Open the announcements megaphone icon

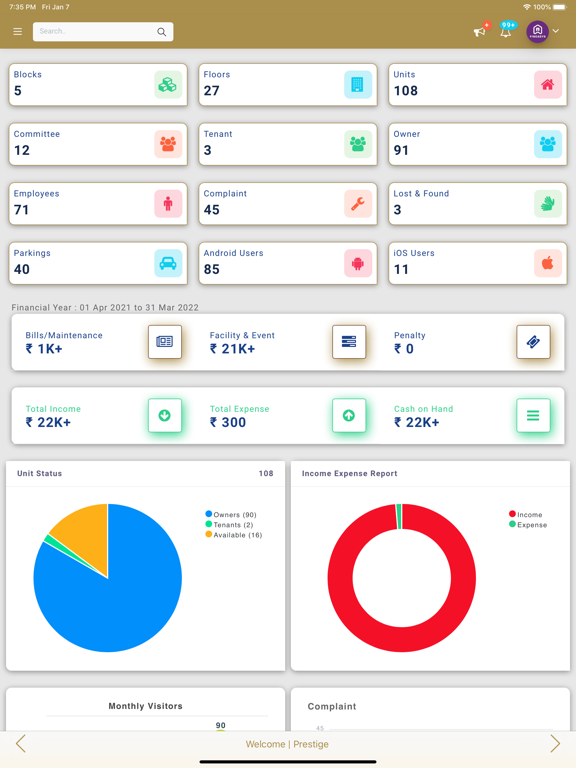tap(480, 32)
